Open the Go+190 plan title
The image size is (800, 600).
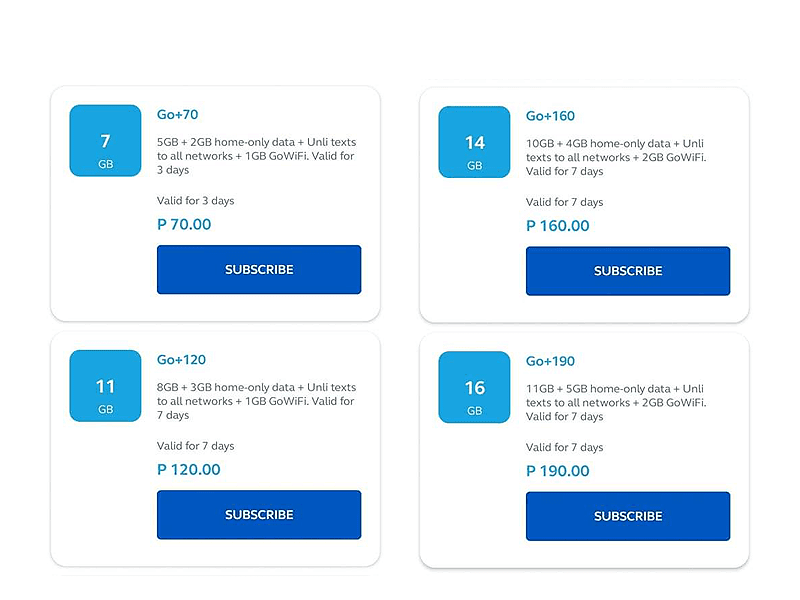pos(551,361)
